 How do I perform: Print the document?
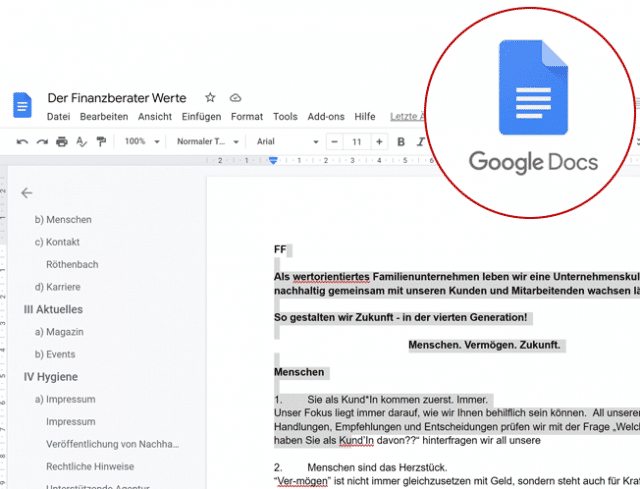coord(62,142)
